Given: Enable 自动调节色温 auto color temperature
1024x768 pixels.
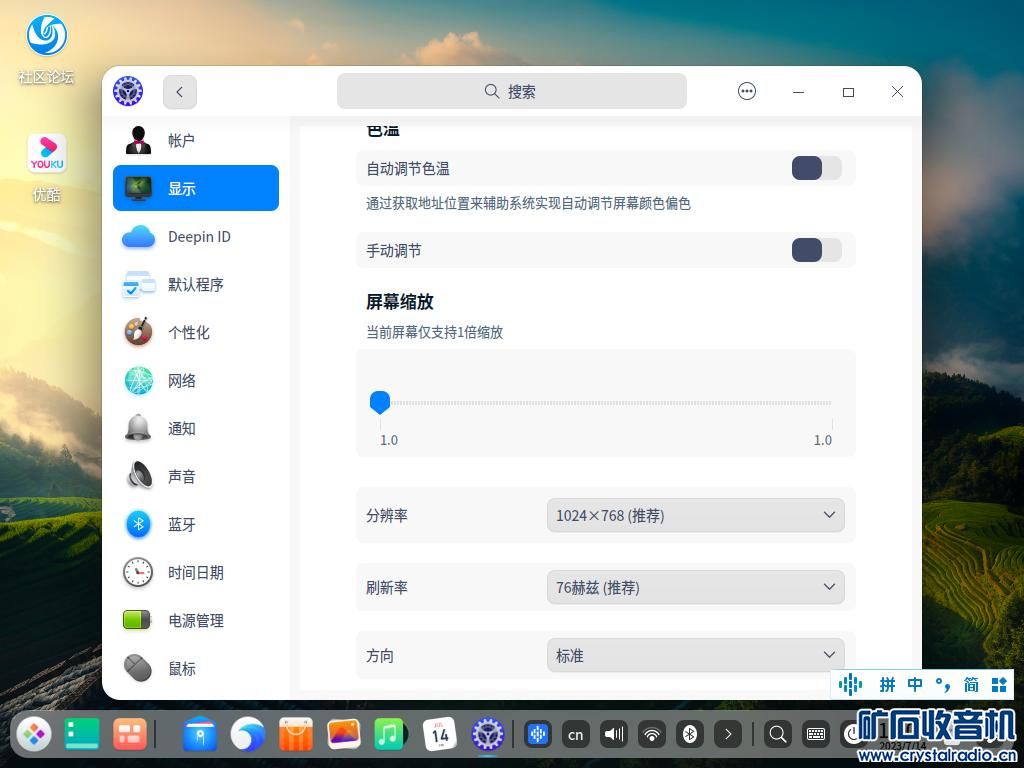Looking at the screenshot, I should pyautogui.click(x=816, y=168).
